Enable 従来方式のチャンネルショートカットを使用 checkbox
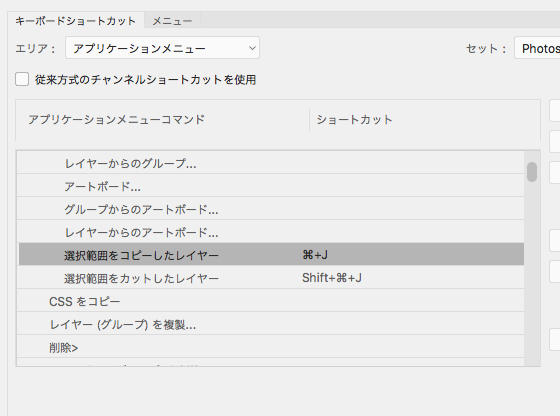The height and width of the screenshot is (416, 560). click(22, 79)
